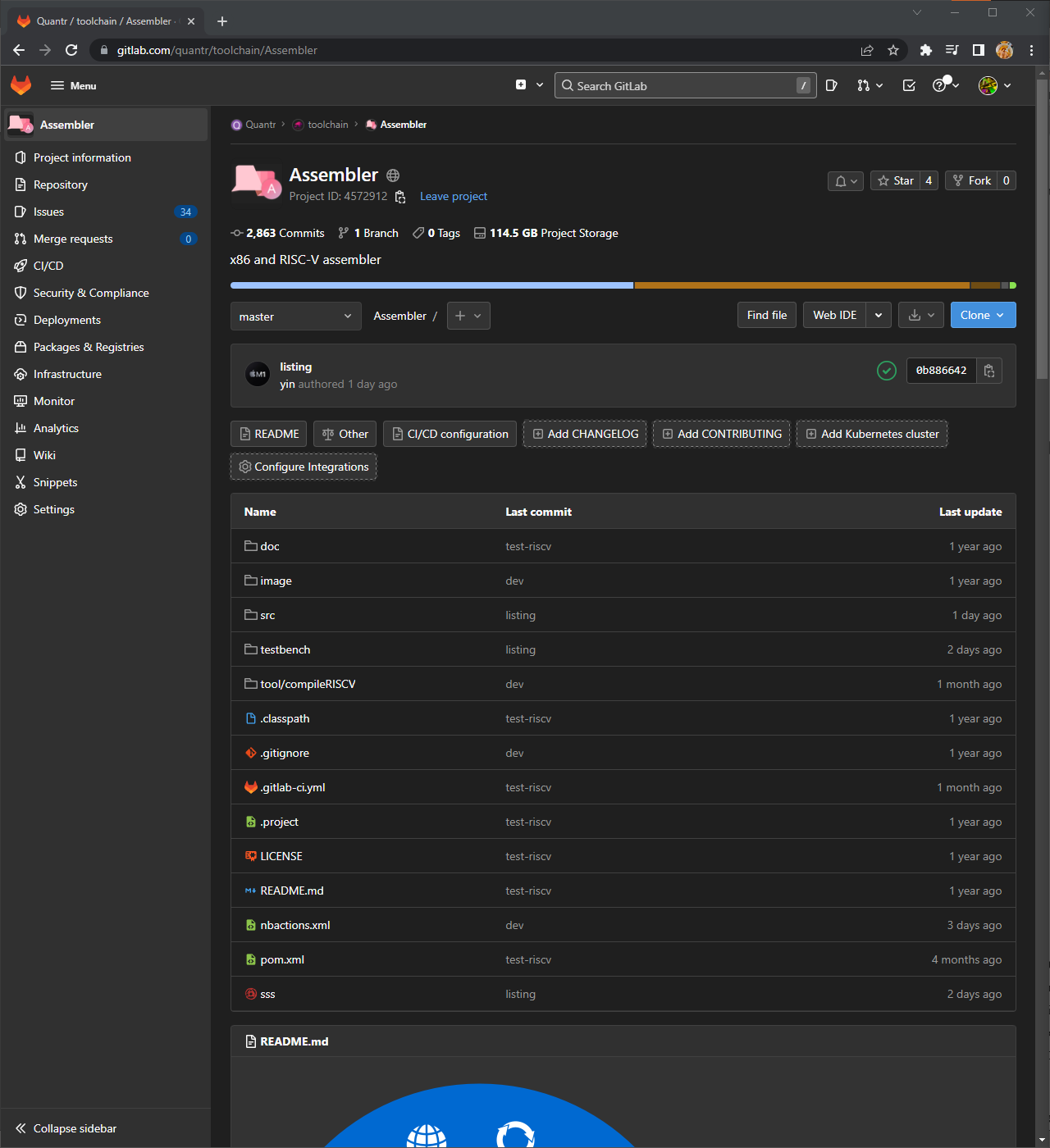This screenshot has height=1148, width=1050.
Task: Click the Find file button
Action: (x=766, y=315)
